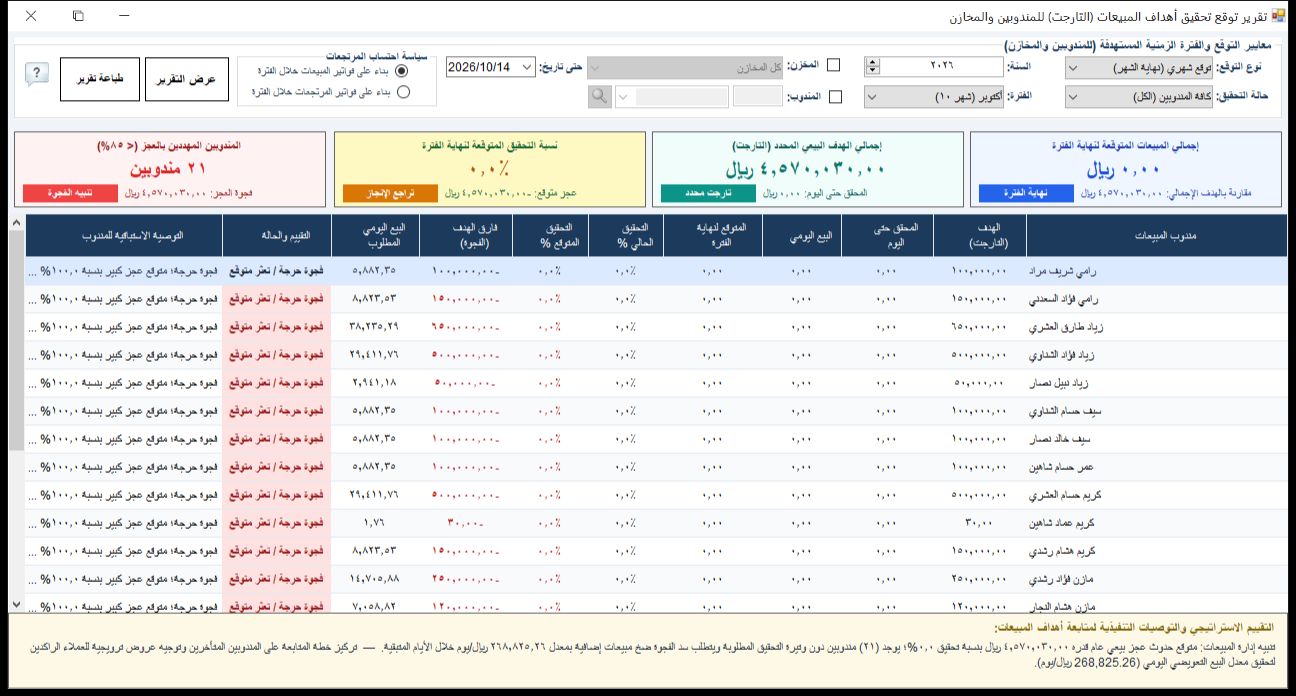The width and height of the screenshot is (1296, 696).
Task: Click the ٤,٥٧٠,٠٣٠,٠٠ ريال total target figure
Action: coord(806,169)
